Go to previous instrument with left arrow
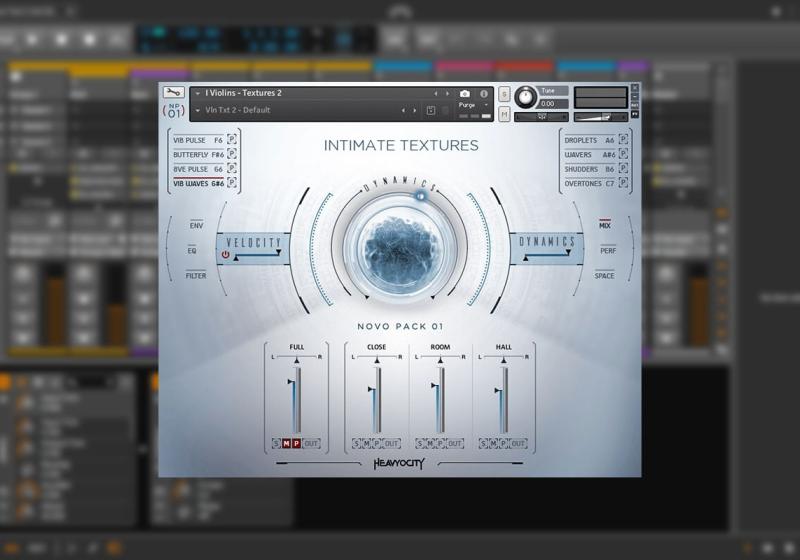800x560 pixels. pyautogui.click(x=436, y=93)
